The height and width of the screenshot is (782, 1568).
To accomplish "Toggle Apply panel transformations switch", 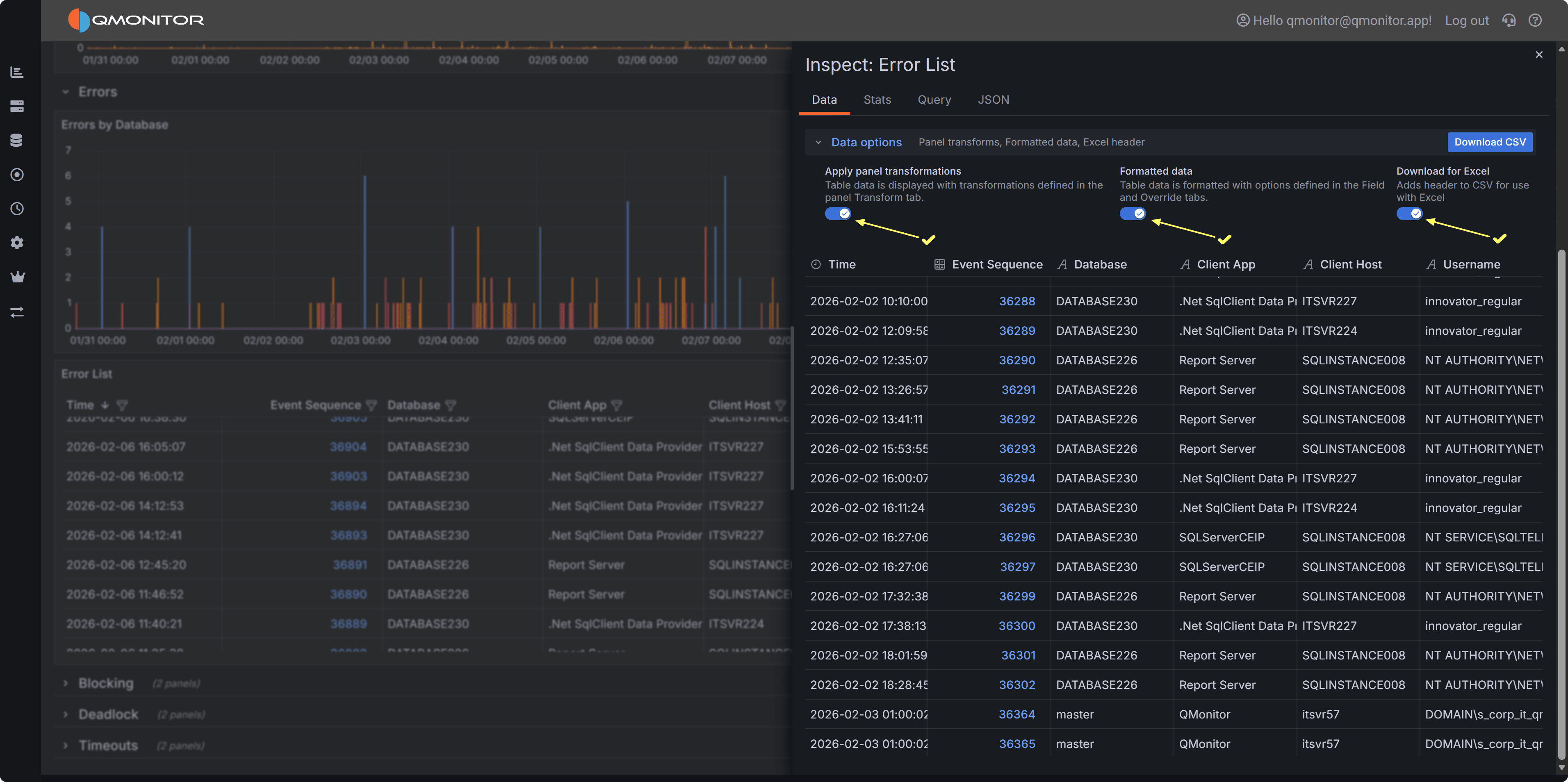I will (838, 214).
